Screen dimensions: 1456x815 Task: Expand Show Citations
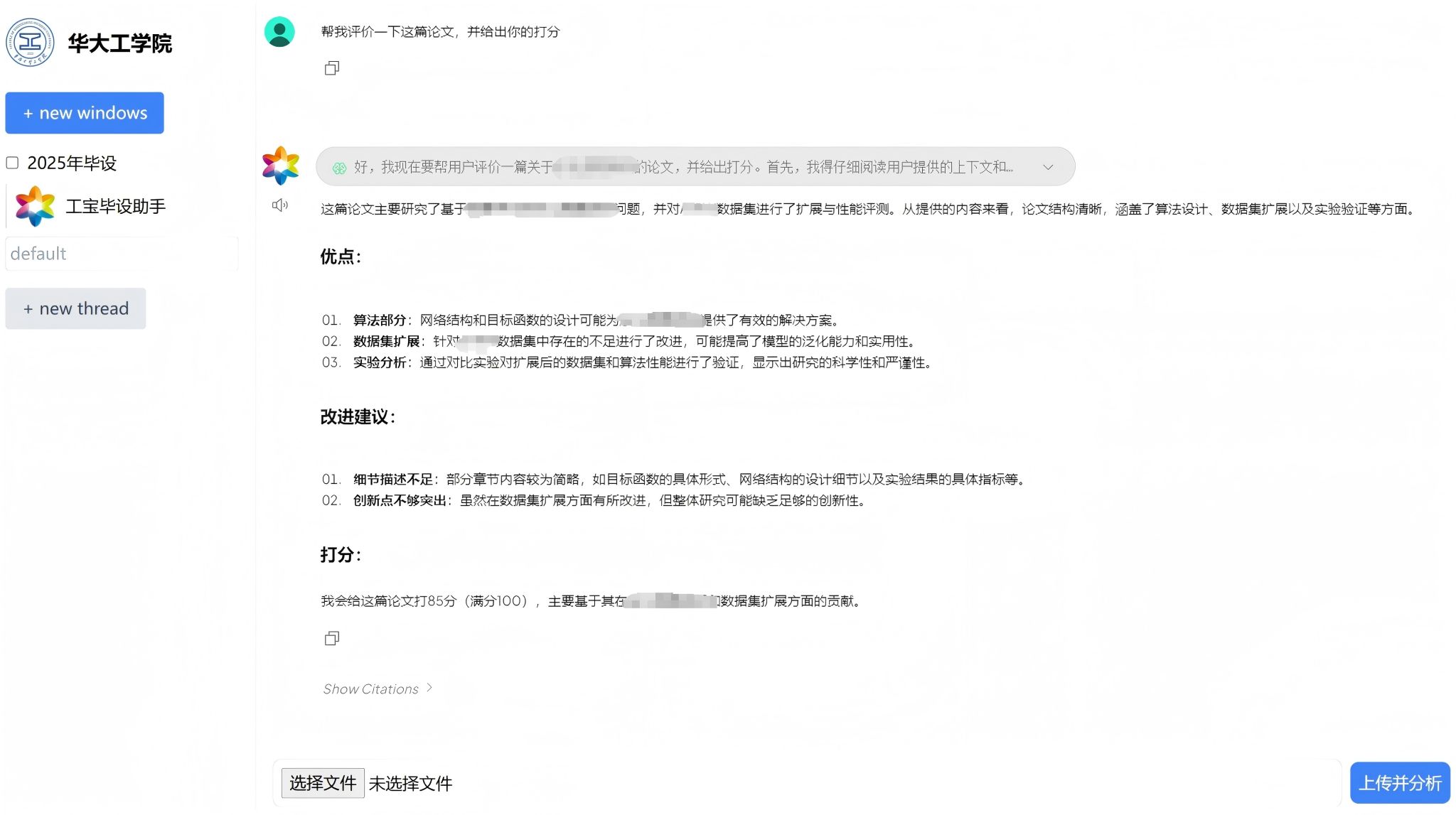[378, 689]
